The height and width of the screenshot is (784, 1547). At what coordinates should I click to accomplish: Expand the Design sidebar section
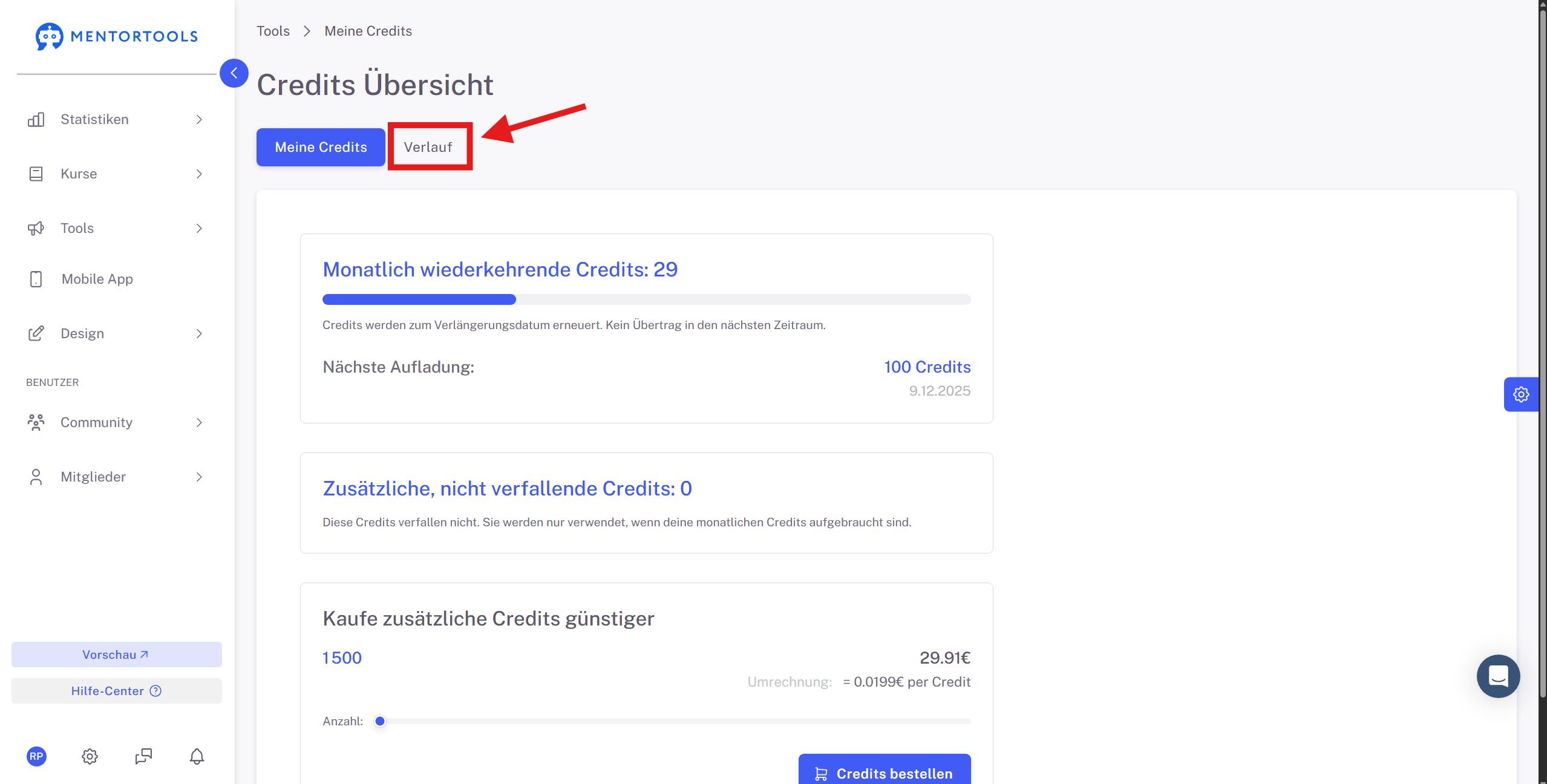tap(116, 334)
